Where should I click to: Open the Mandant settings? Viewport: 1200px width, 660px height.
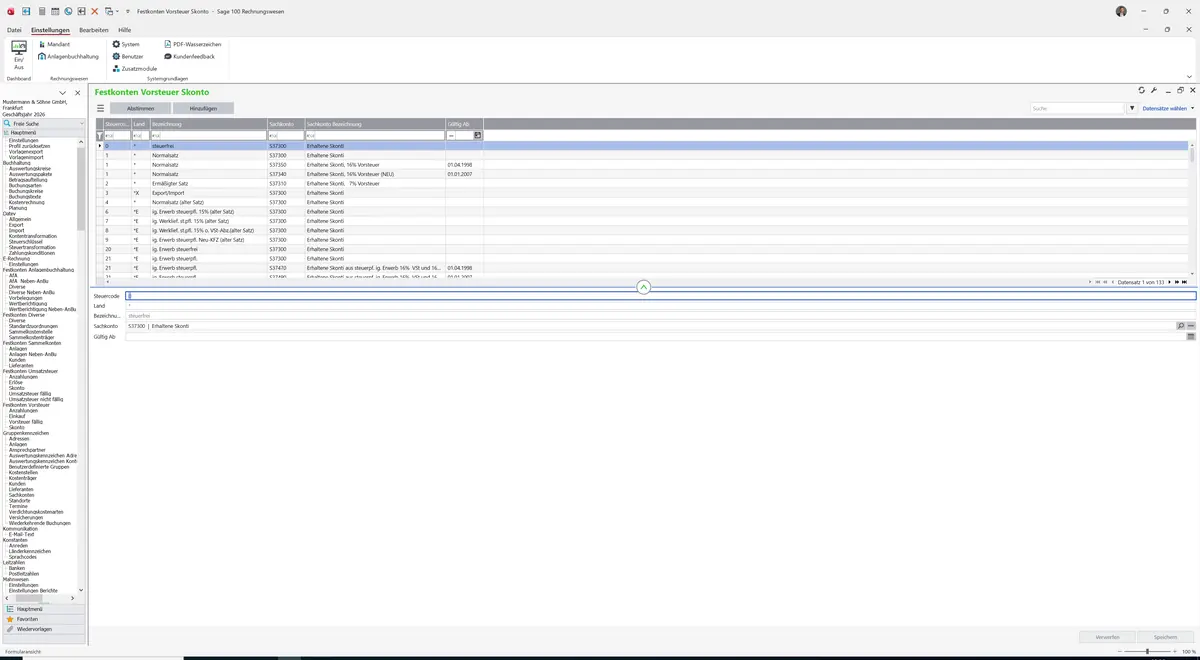[54, 44]
